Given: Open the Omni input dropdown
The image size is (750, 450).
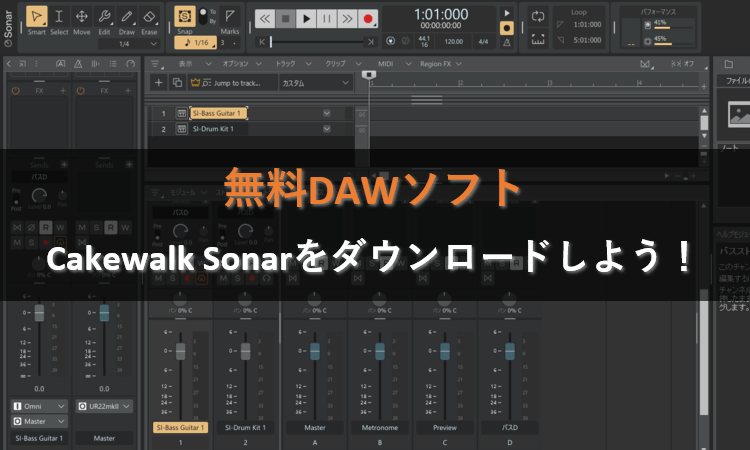Looking at the screenshot, I should coord(39,406).
